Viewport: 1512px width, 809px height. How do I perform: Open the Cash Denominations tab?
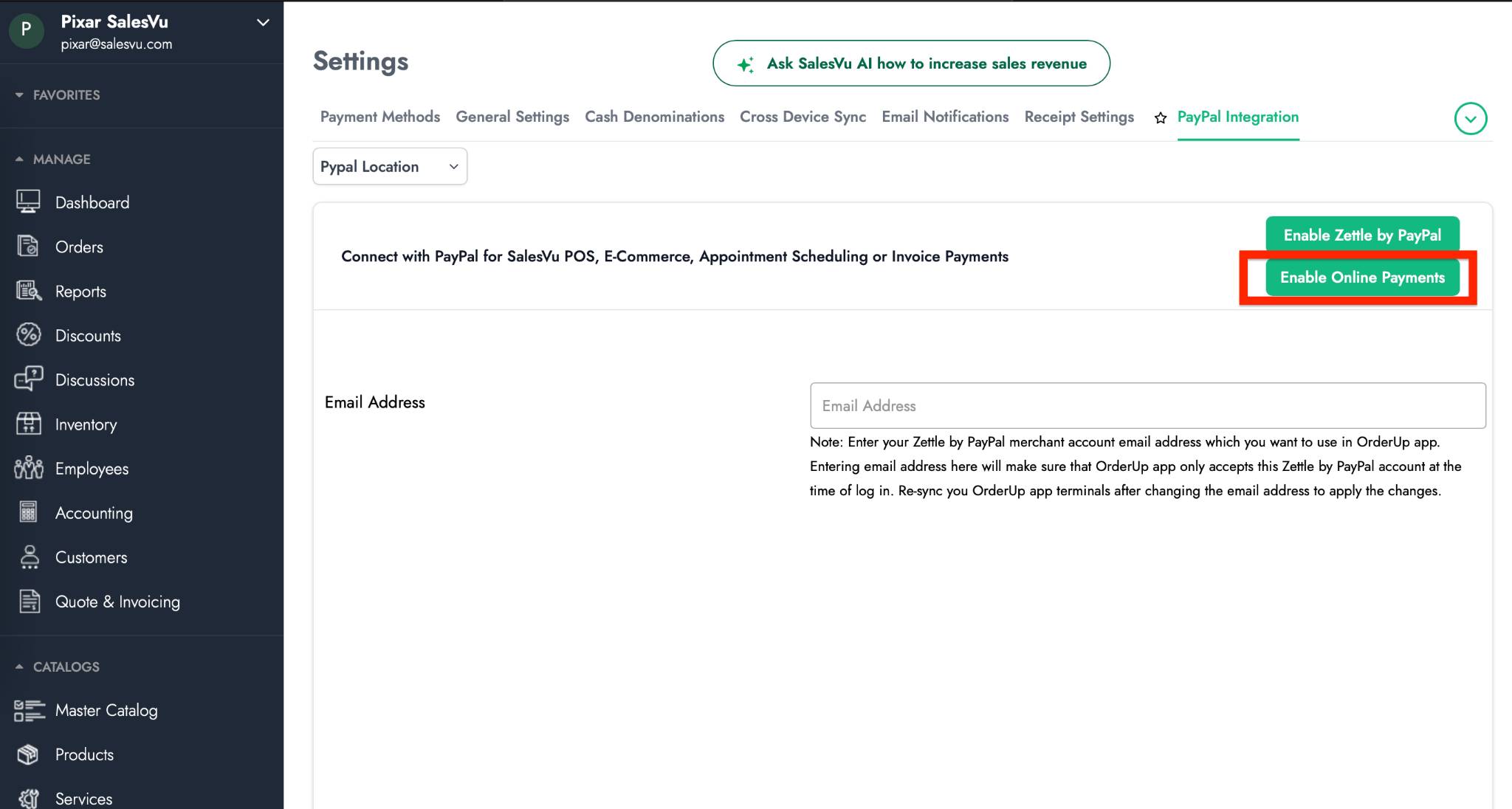pyautogui.click(x=655, y=117)
